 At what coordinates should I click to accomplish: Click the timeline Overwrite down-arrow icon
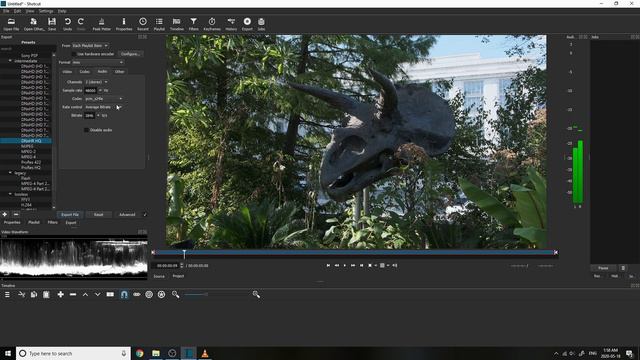click(x=98, y=294)
